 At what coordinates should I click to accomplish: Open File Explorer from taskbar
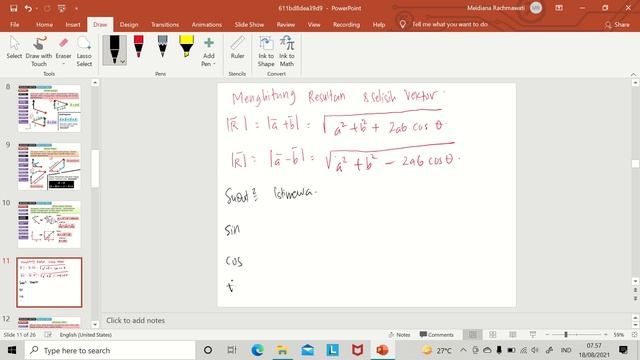pyautogui.click(x=282, y=350)
